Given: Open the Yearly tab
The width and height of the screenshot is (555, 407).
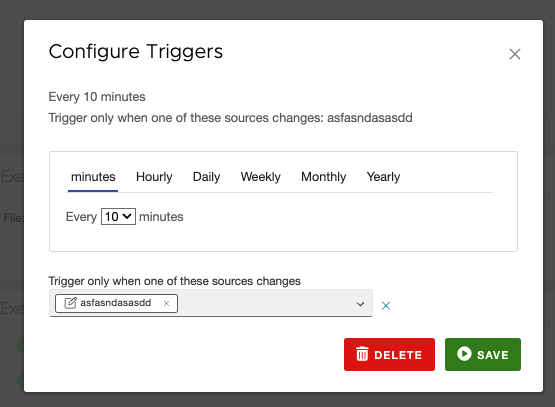Looking at the screenshot, I should tap(383, 177).
